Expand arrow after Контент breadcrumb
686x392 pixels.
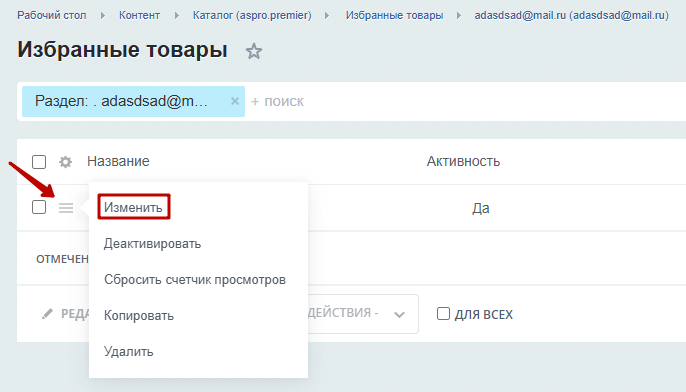click(176, 16)
